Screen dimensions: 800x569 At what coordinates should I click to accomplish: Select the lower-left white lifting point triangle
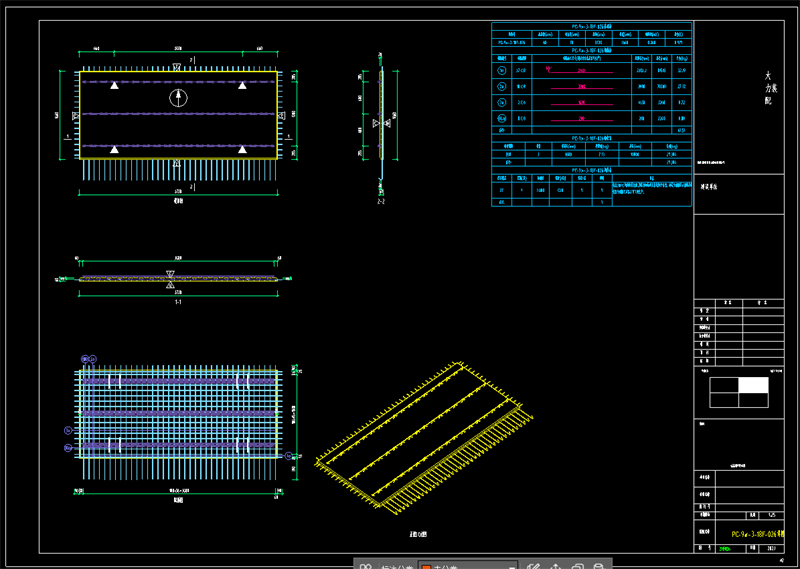[115, 149]
